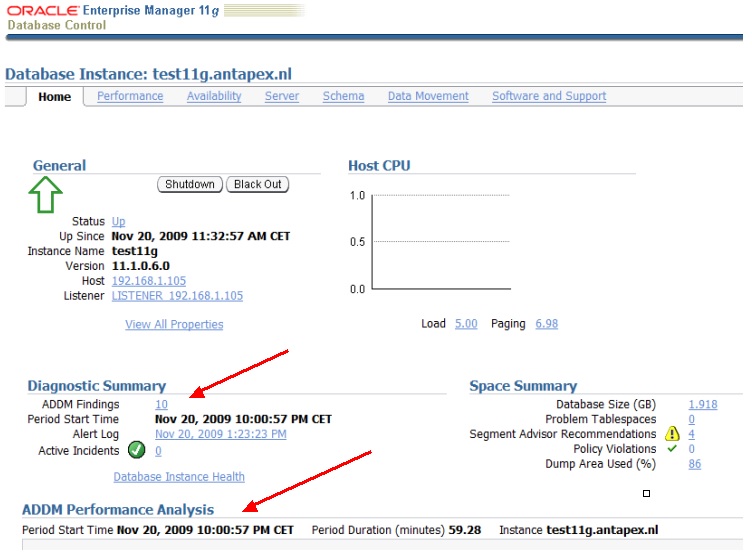Open the Alert Log timestamp link
The width and height of the screenshot is (752, 557).
click(x=220, y=434)
